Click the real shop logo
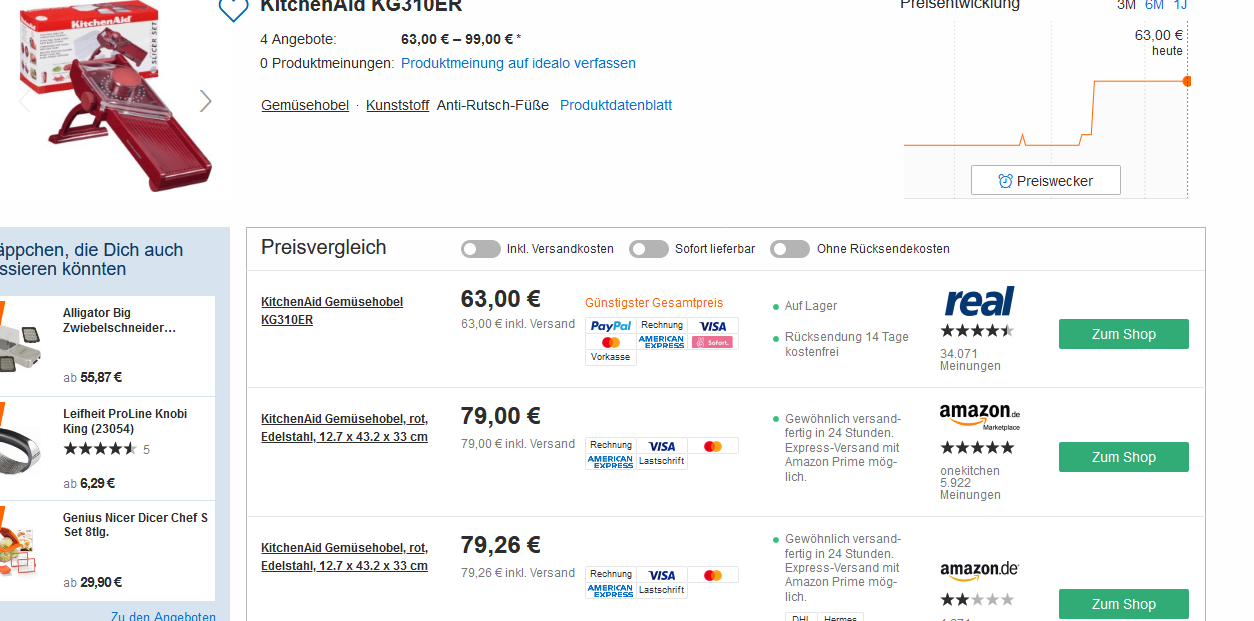 [x=979, y=301]
